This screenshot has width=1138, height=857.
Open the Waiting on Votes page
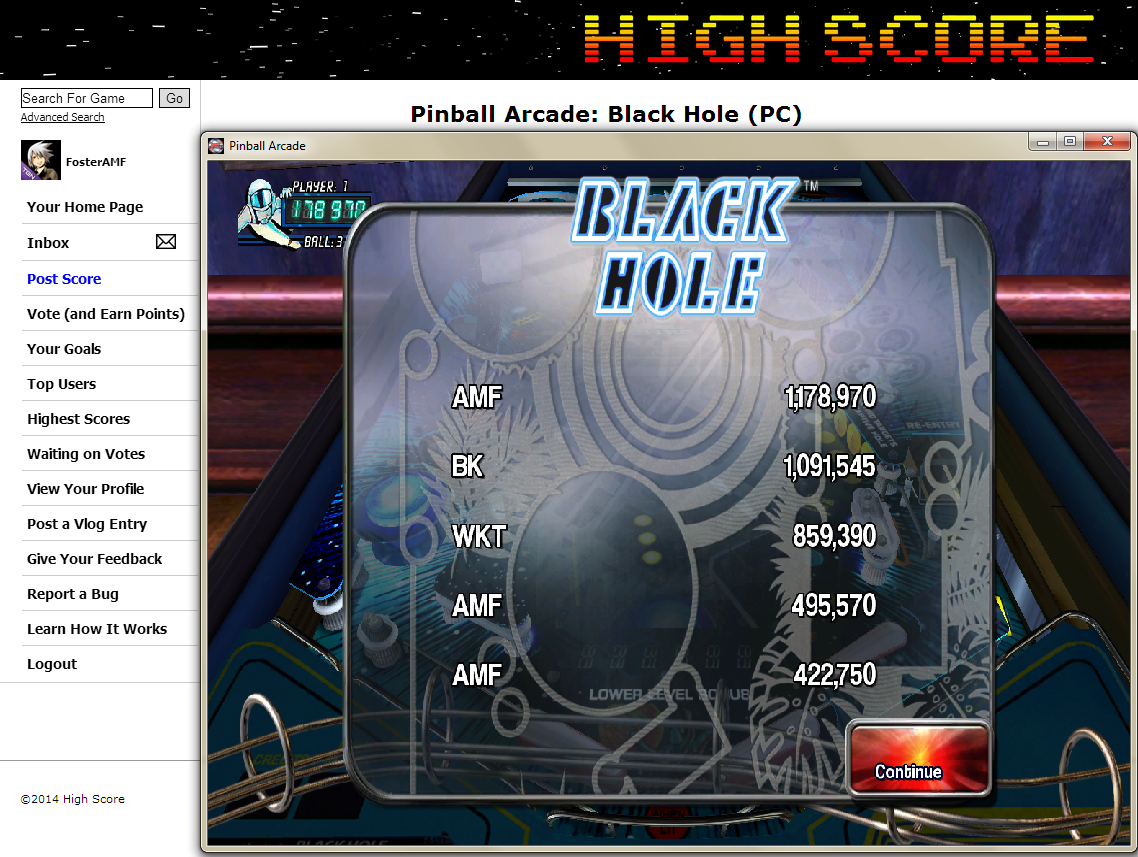pyautogui.click(x=86, y=454)
